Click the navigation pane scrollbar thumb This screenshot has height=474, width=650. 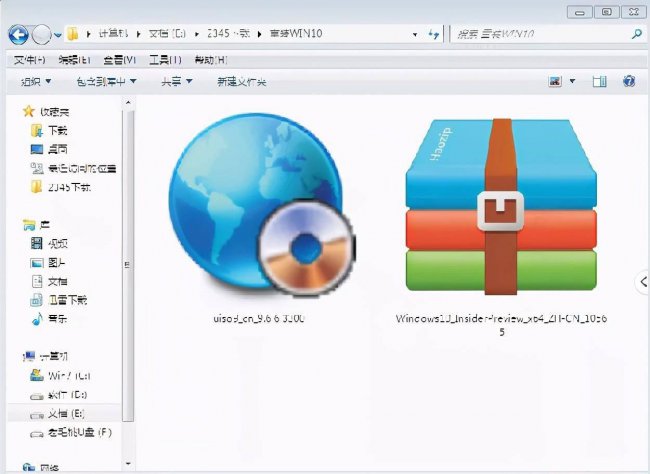[x=128, y=265]
